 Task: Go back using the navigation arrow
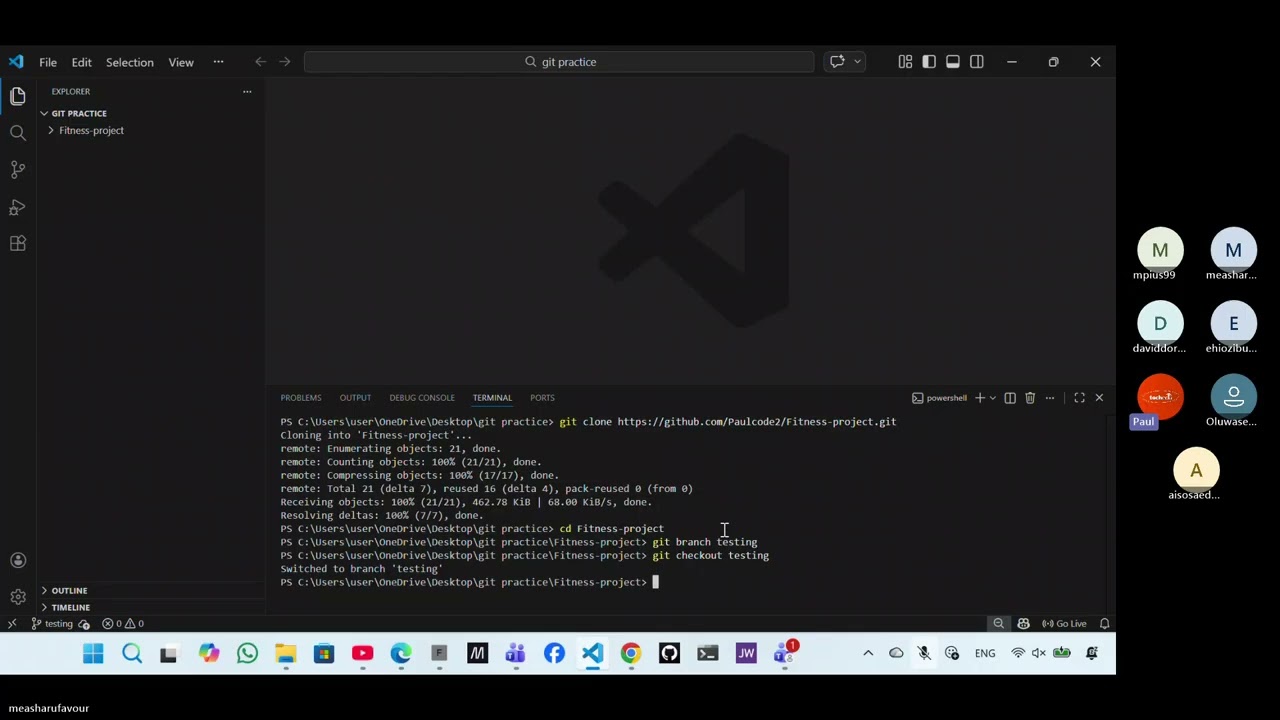pos(261,62)
